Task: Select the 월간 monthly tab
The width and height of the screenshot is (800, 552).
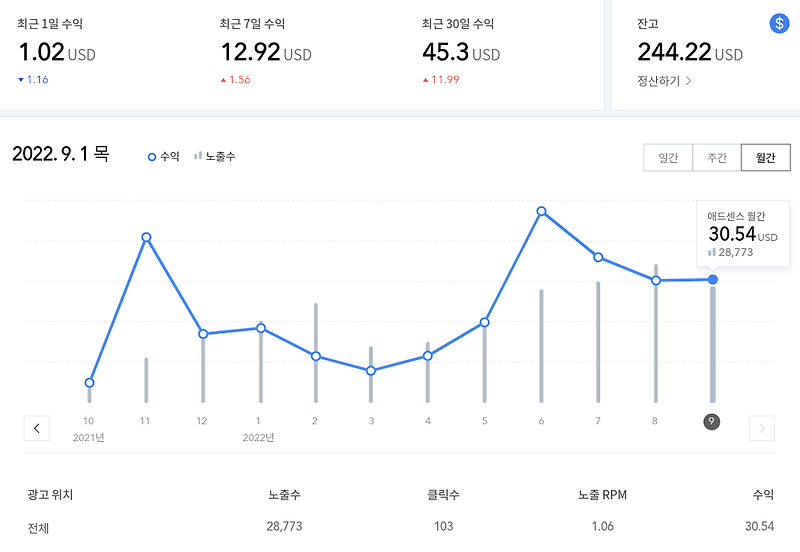Action: coord(766,158)
